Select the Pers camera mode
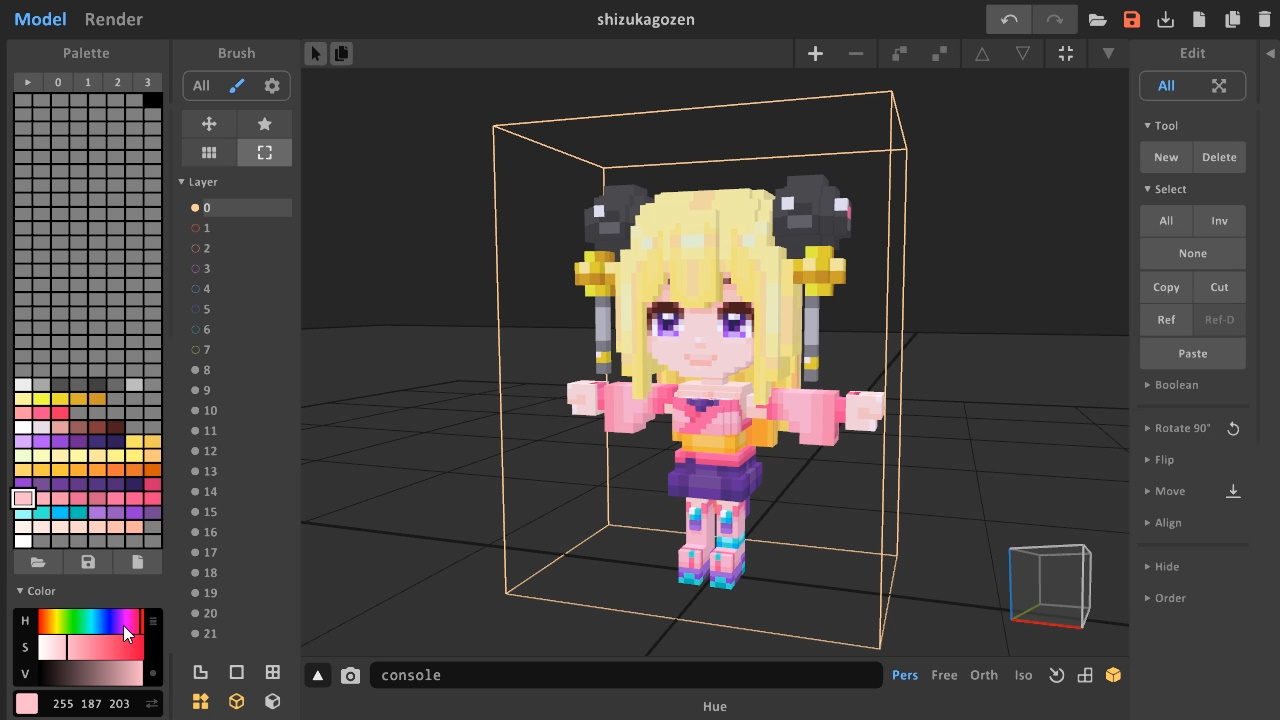This screenshot has width=1280, height=720. click(905, 676)
